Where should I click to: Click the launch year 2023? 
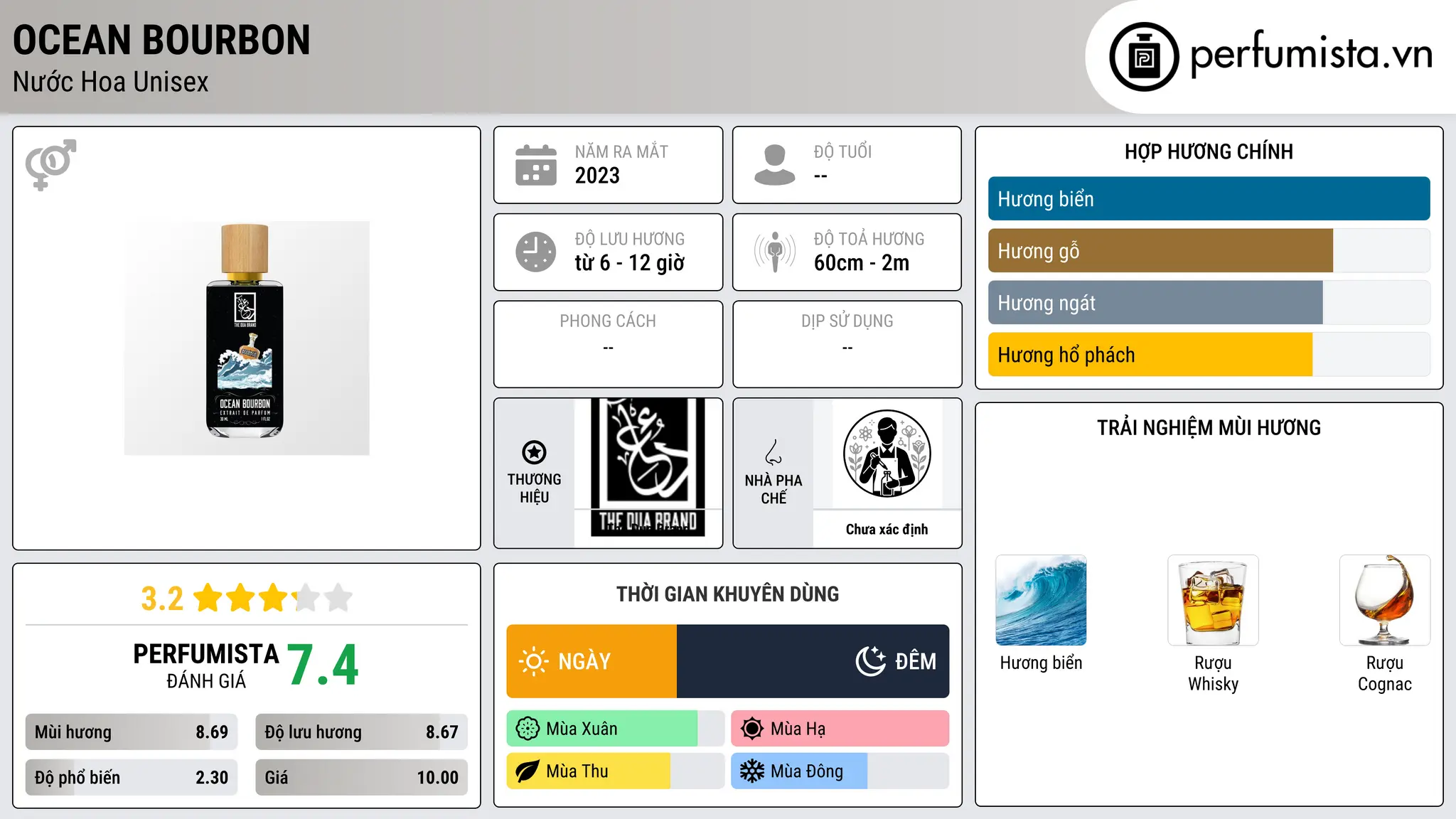(x=597, y=176)
